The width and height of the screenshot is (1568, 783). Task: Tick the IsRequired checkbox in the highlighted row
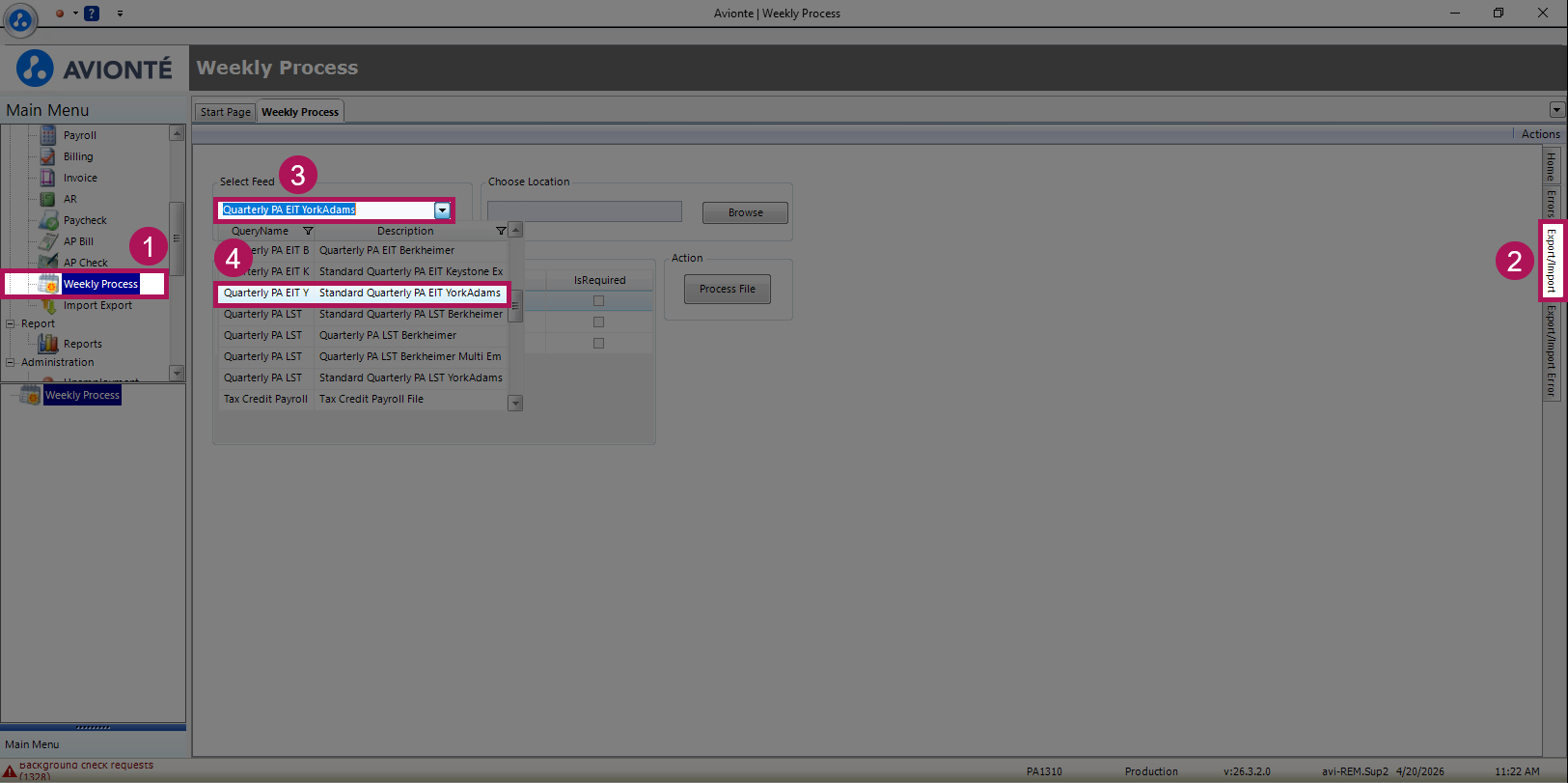point(598,301)
